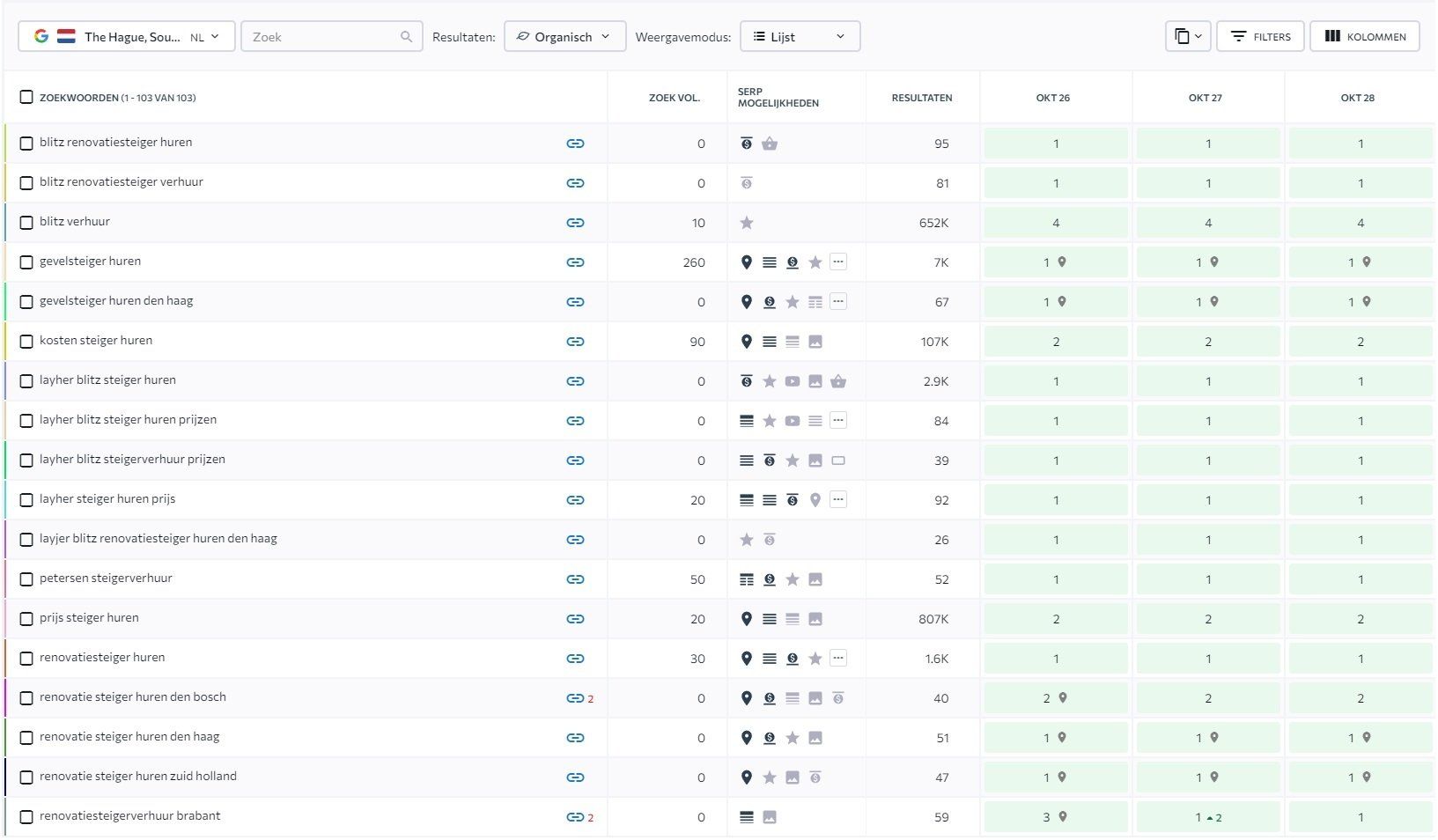1438x840 pixels.
Task: Click the SERP icon for blitz renovatiesteiger verhuur
Action: click(747, 183)
